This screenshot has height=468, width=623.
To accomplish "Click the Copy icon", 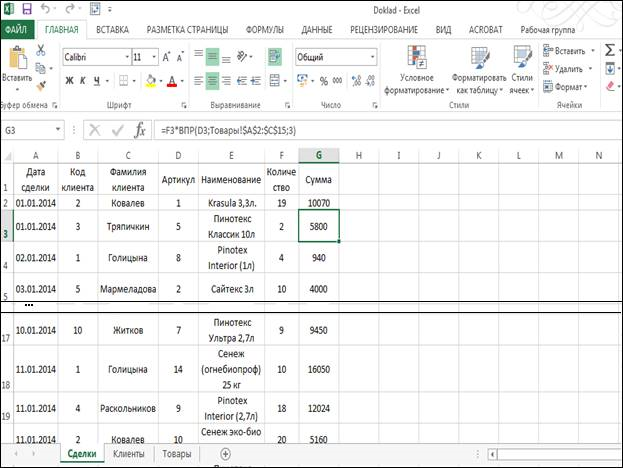I will (x=41, y=68).
